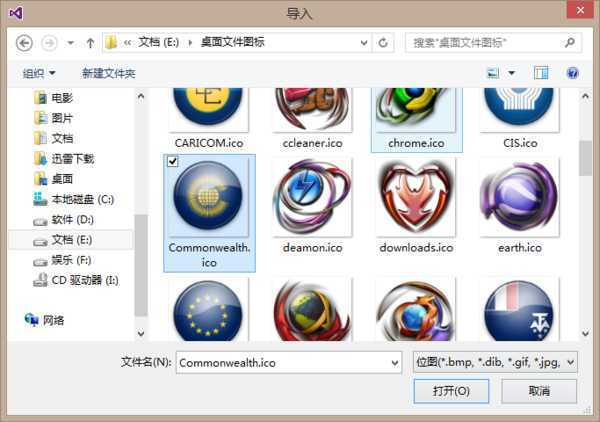
Task: Refresh the current folder view
Action: coord(383,43)
